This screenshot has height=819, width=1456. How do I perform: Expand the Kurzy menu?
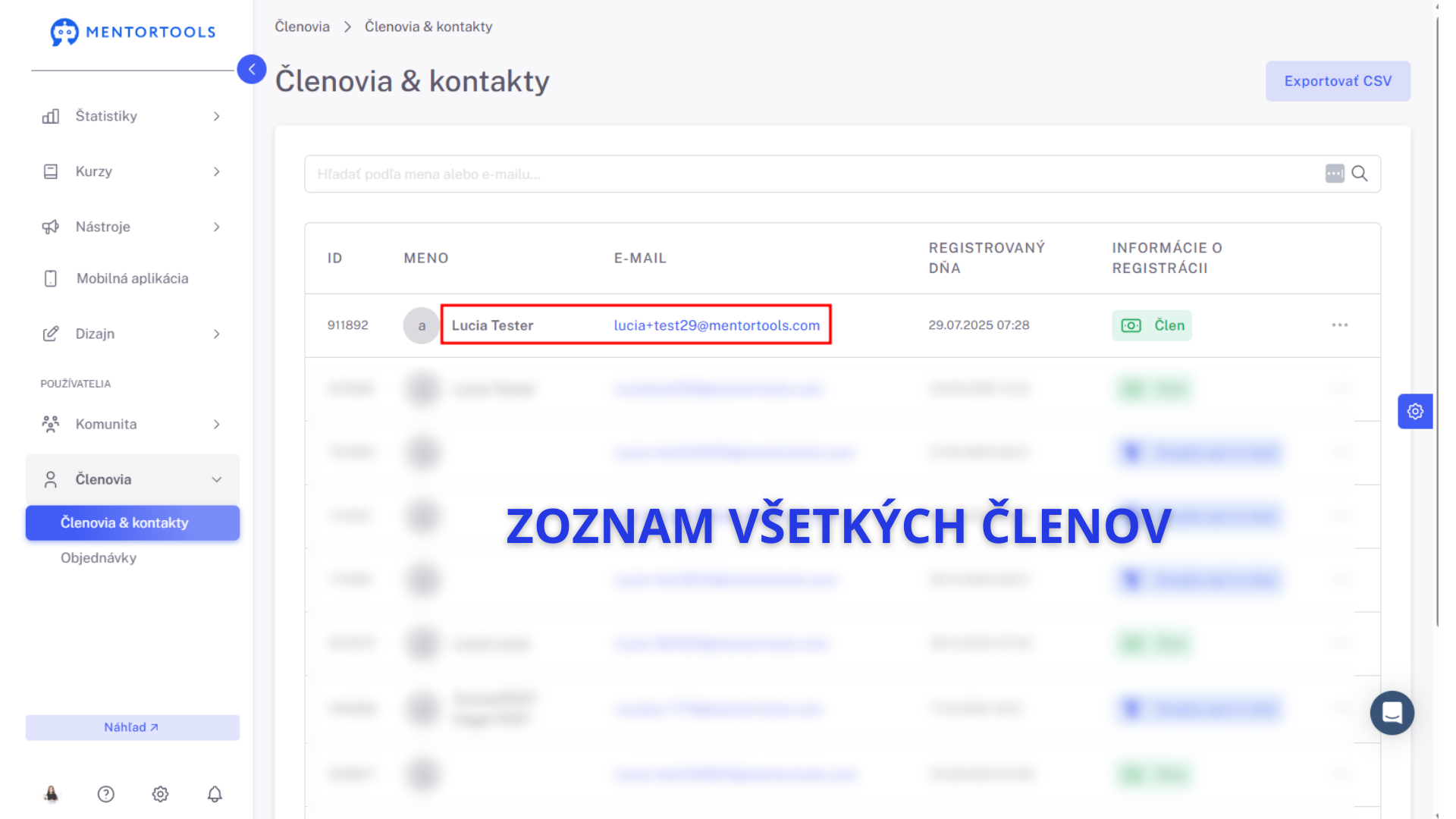tap(133, 171)
